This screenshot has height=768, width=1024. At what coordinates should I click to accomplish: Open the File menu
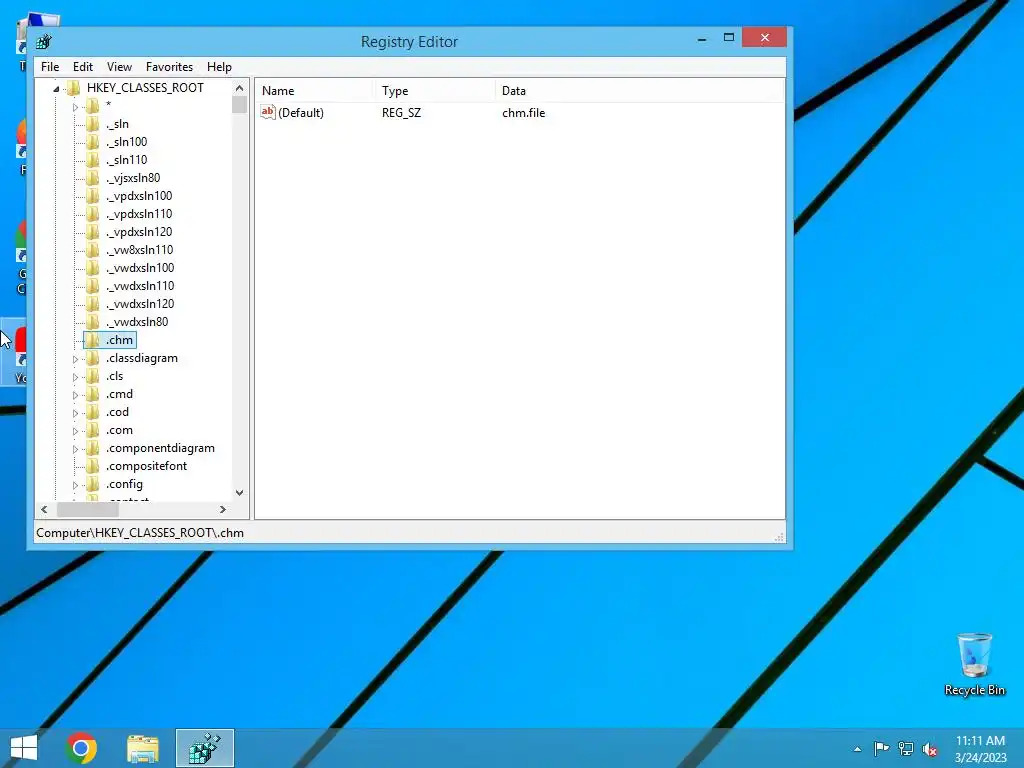[x=50, y=67]
